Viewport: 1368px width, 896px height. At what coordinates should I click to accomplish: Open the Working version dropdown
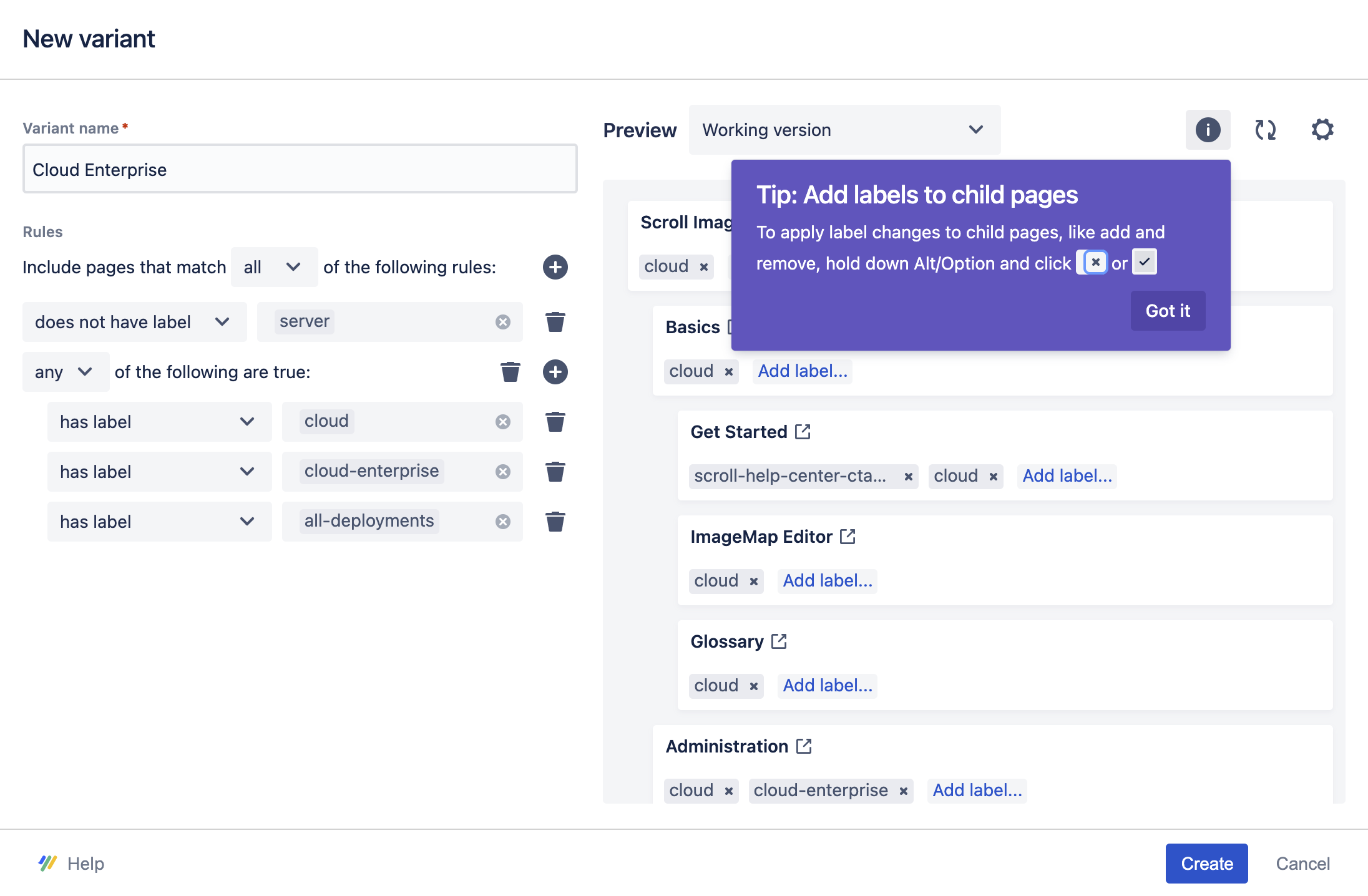tap(844, 130)
